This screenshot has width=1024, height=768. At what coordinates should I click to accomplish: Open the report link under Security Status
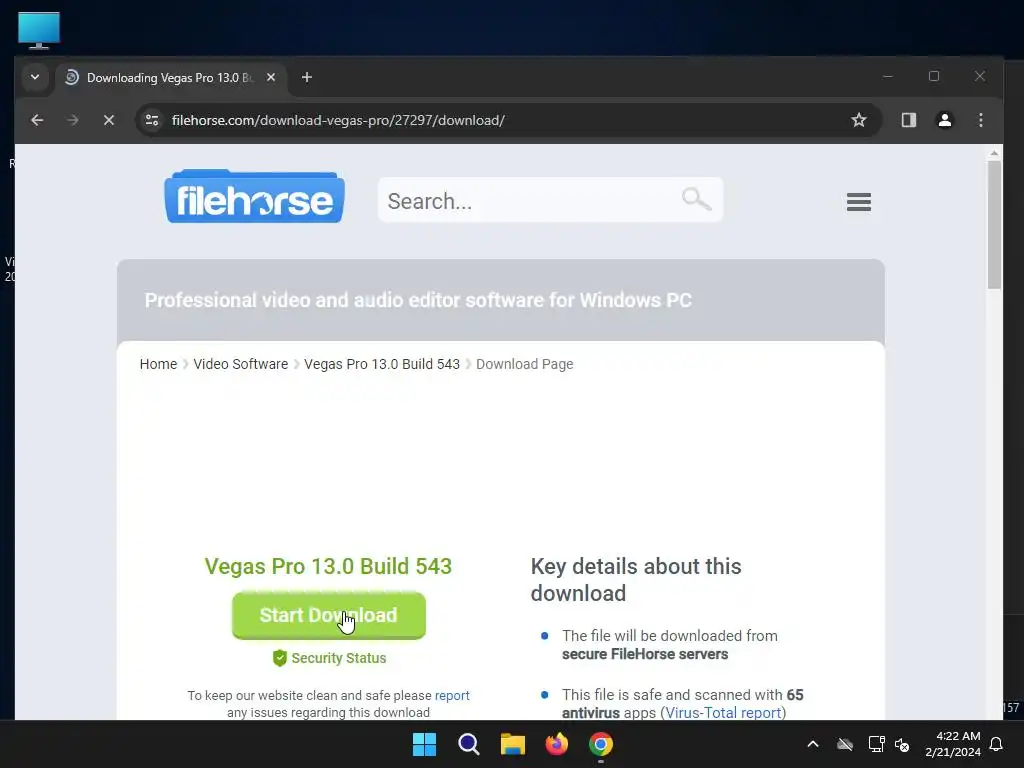pos(452,696)
